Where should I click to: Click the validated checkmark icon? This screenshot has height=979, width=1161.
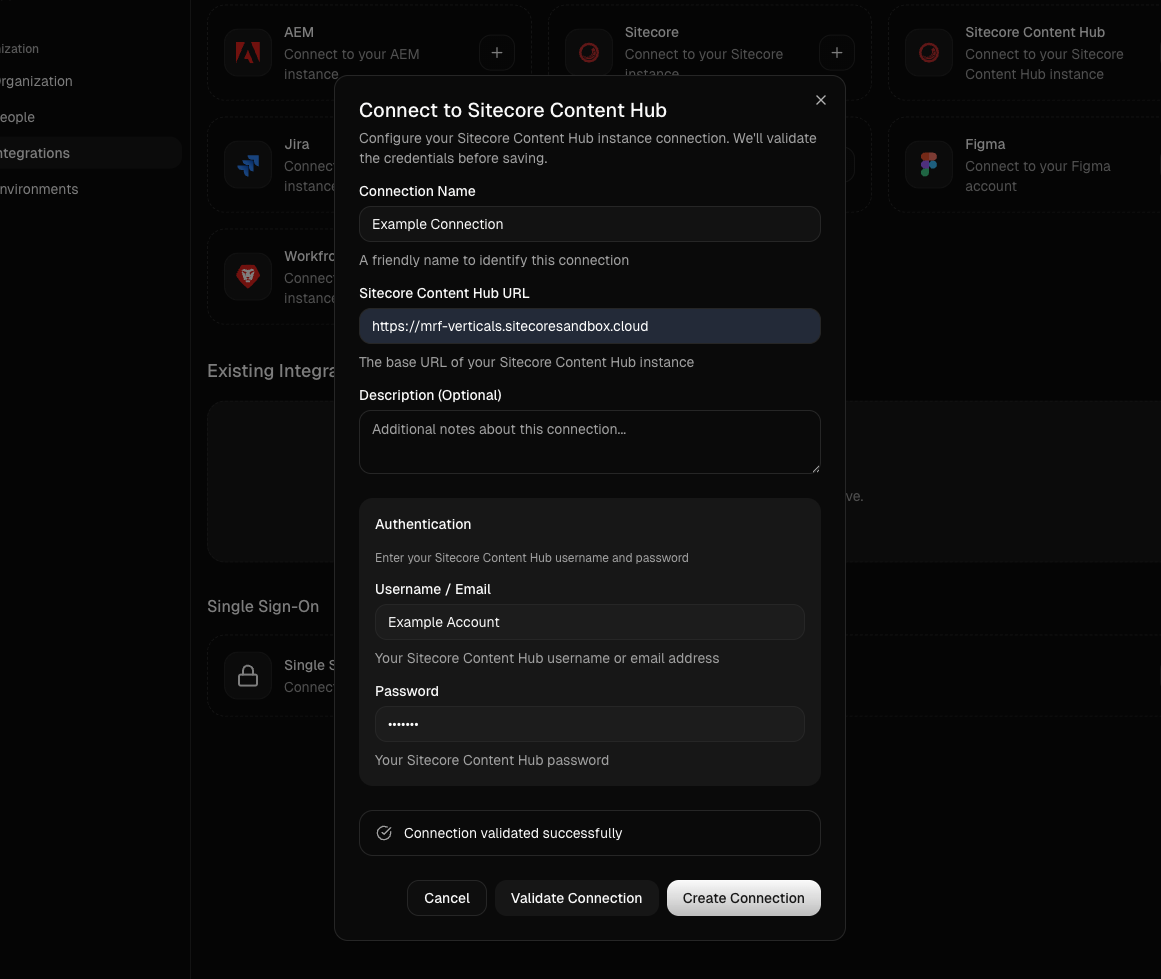tap(384, 833)
